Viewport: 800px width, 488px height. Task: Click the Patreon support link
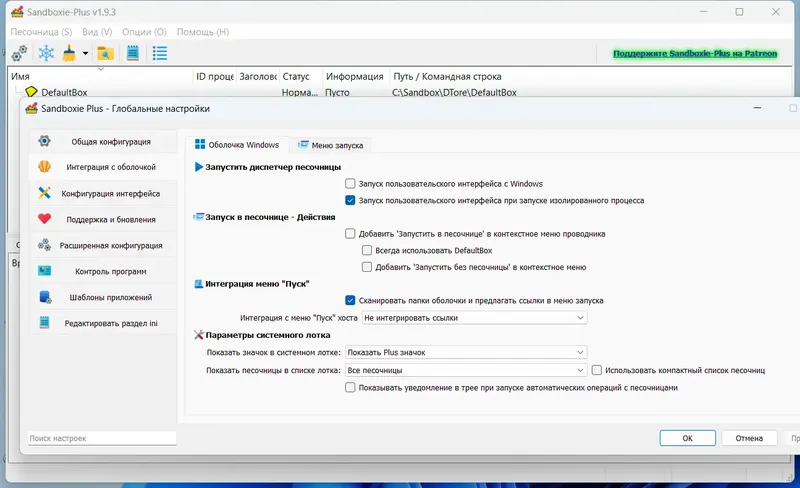tap(695, 53)
